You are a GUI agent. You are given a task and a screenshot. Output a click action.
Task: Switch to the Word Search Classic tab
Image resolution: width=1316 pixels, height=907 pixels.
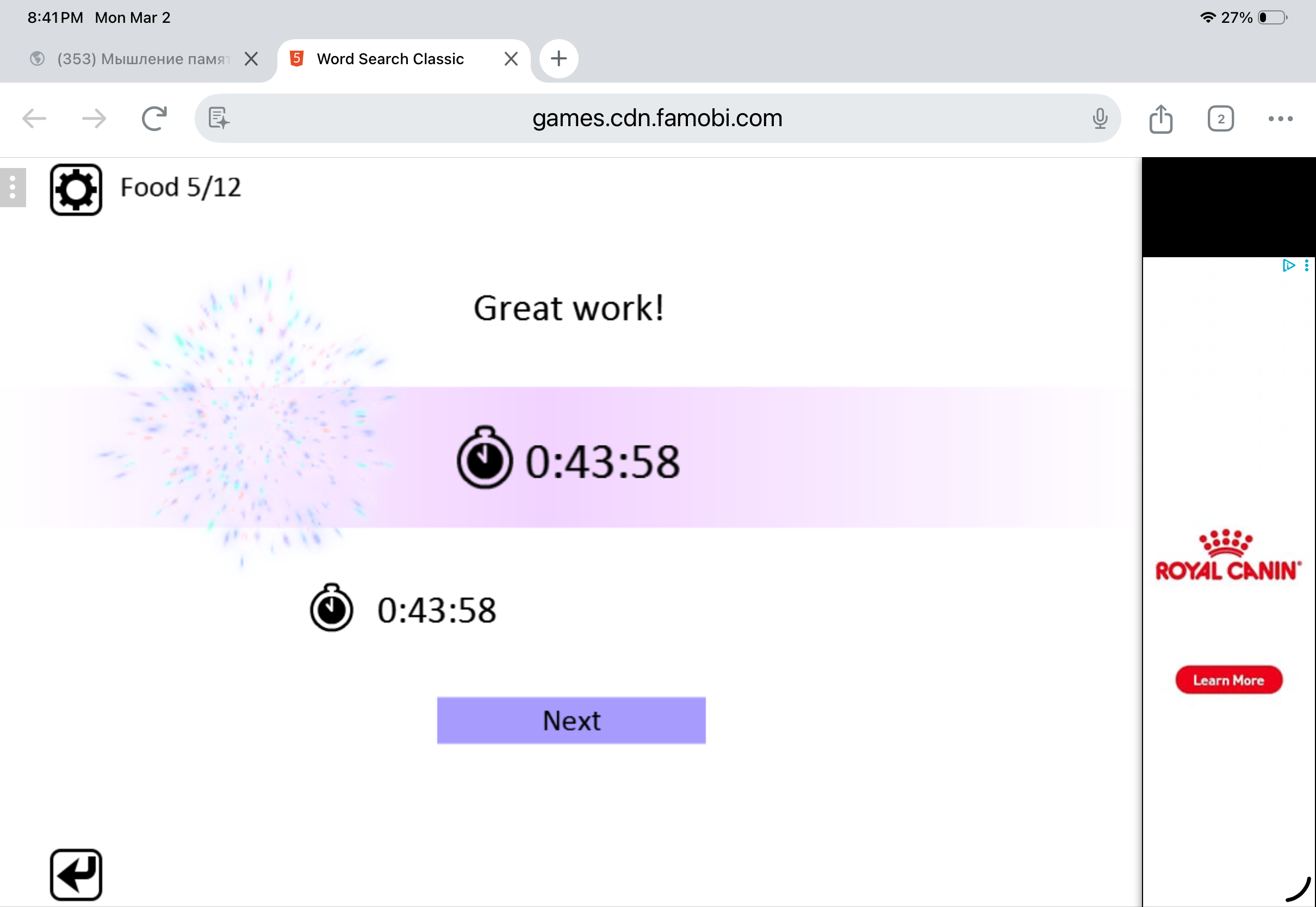tap(390, 59)
